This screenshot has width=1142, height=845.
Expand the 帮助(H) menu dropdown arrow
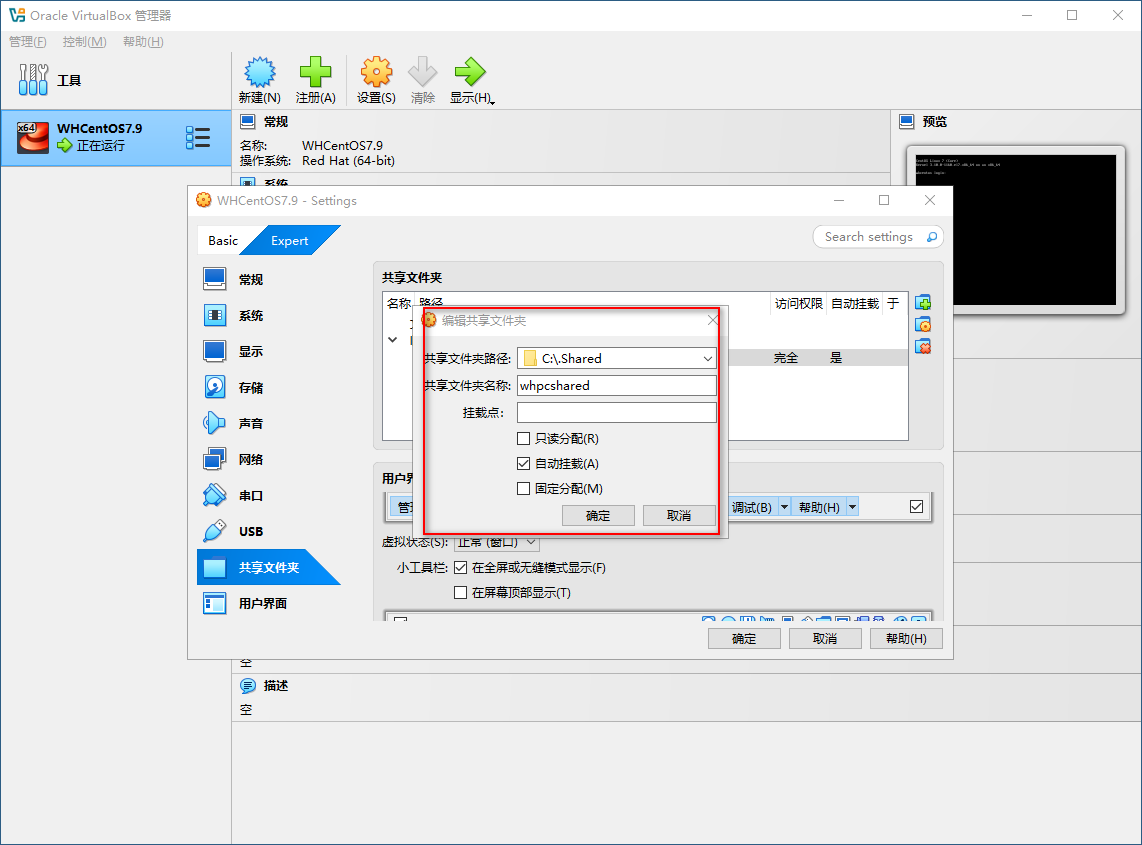(x=852, y=507)
